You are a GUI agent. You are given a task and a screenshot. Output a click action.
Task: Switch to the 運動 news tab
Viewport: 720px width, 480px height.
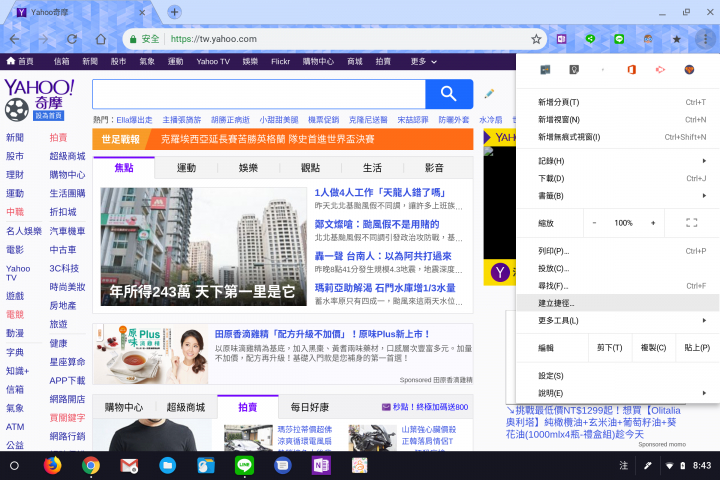pyautogui.click(x=186, y=168)
